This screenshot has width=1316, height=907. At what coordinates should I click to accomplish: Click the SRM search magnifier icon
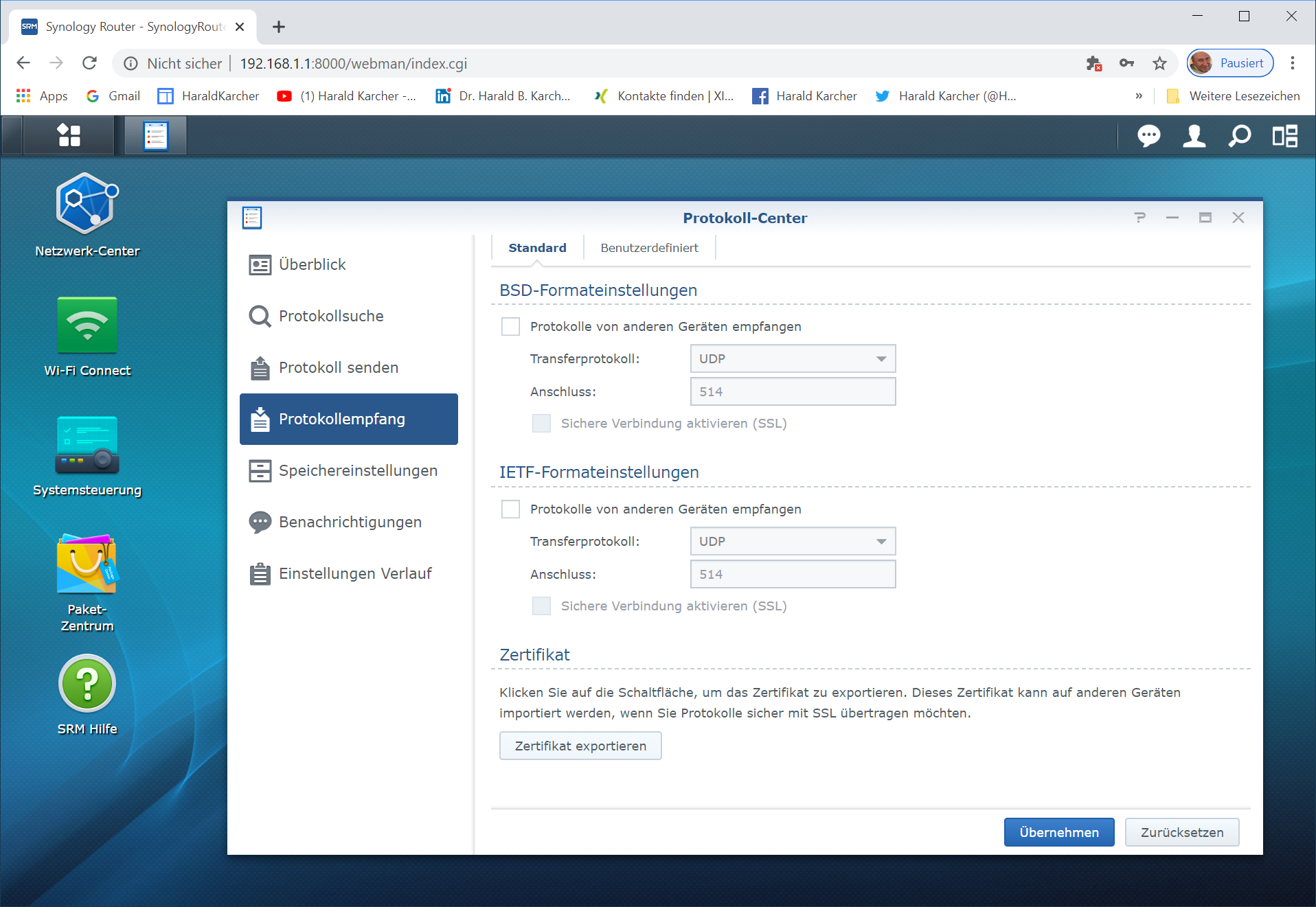[x=1239, y=136]
